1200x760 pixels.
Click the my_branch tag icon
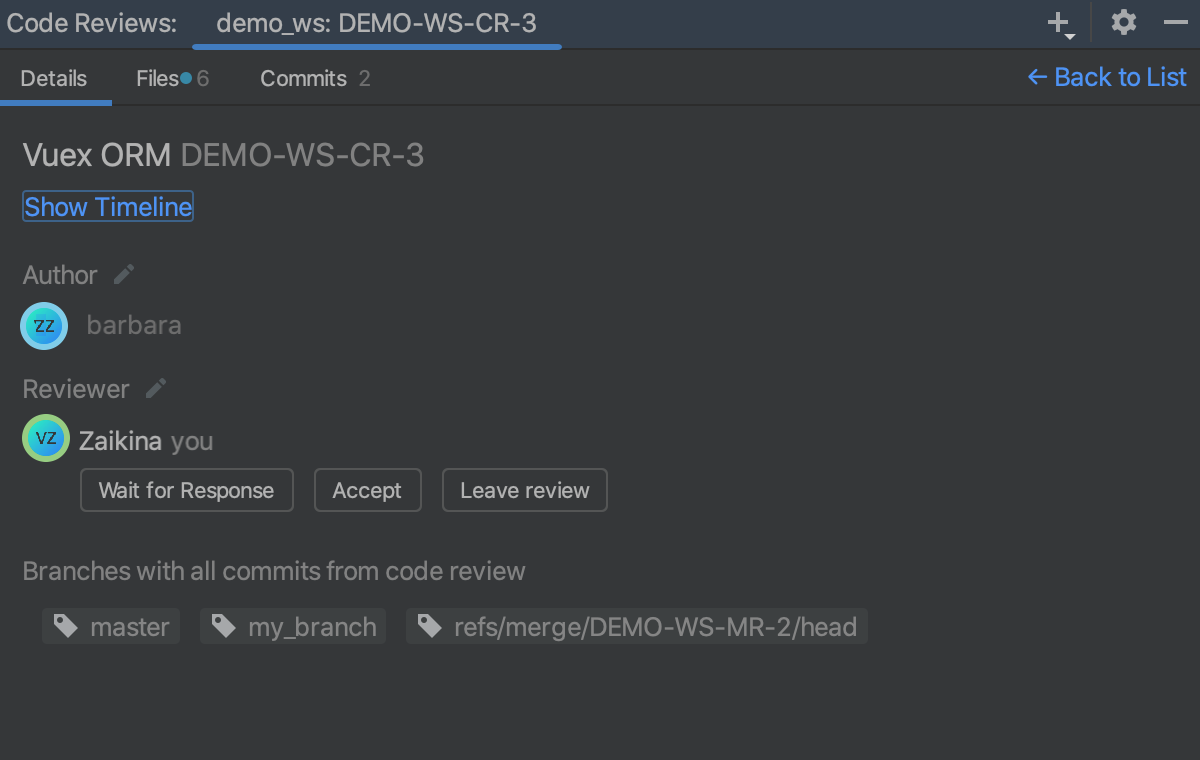(224, 627)
